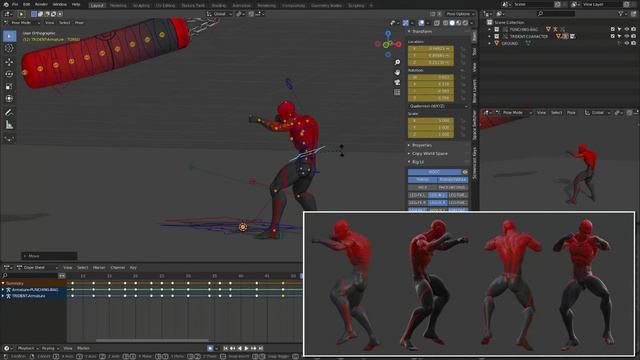Open the Render menu
The height and width of the screenshot is (360, 640).
click(41, 4)
